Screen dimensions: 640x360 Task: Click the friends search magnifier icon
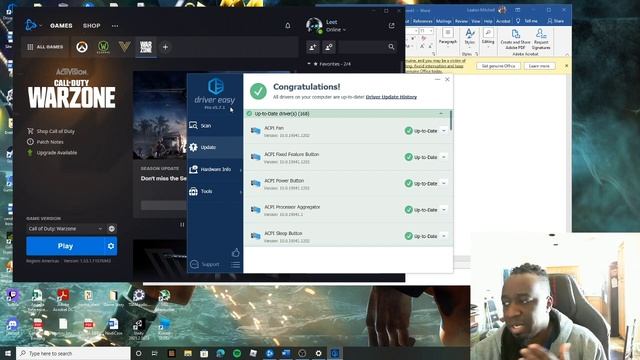(391, 47)
